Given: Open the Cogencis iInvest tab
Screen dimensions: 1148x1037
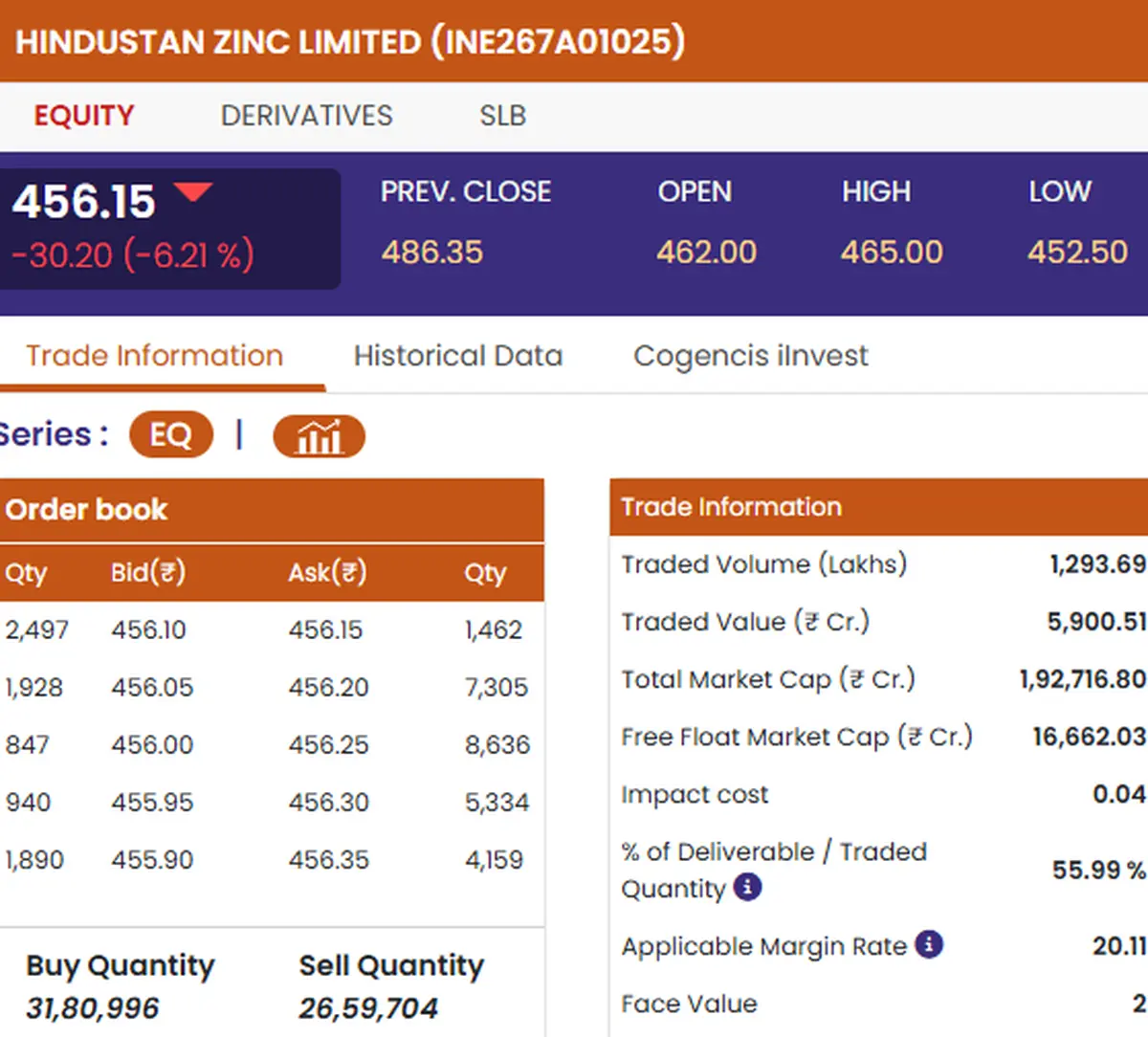Looking at the screenshot, I should tap(751, 356).
